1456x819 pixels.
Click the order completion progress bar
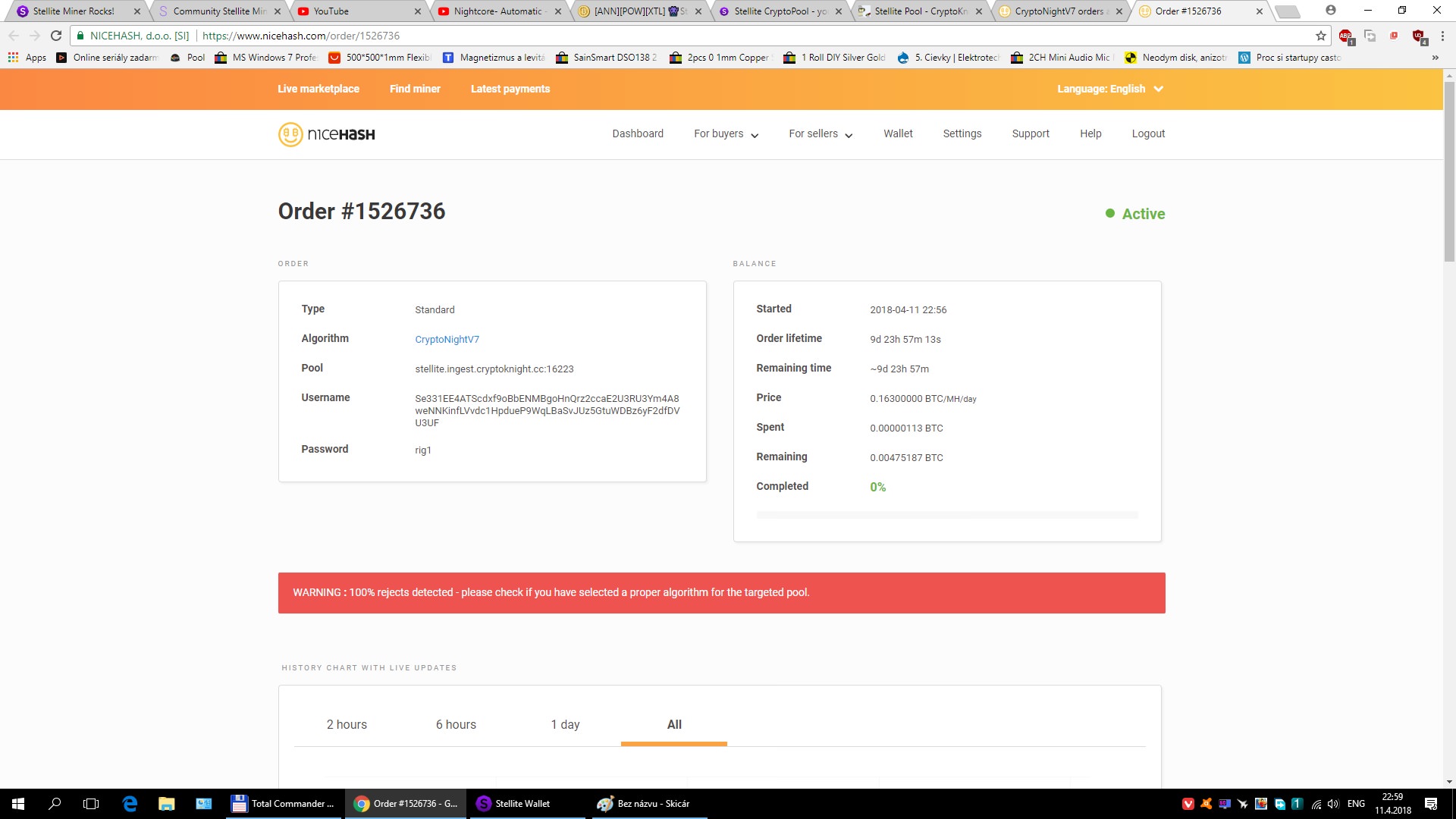[947, 515]
